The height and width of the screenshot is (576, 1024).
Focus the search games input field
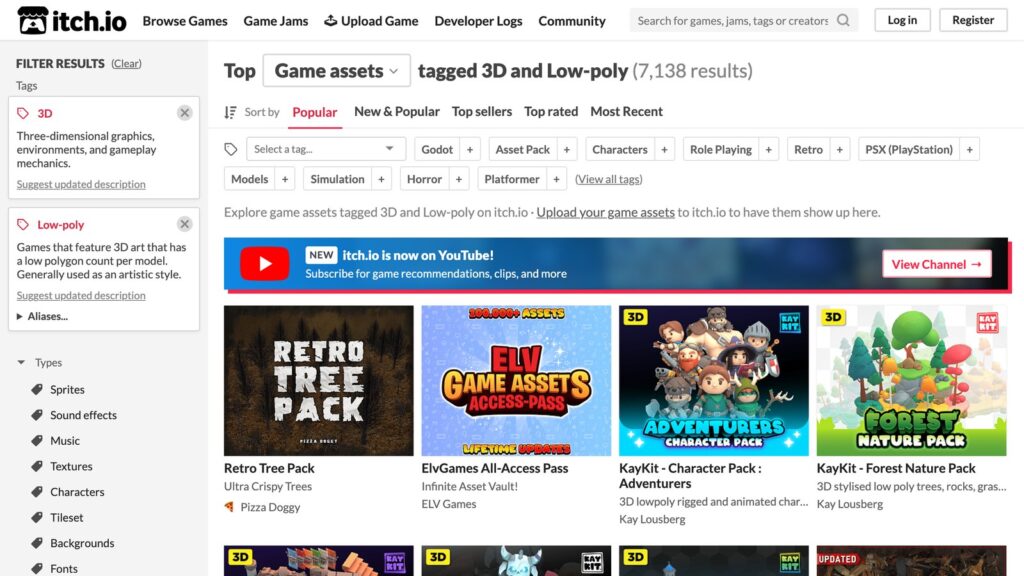(733, 21)
